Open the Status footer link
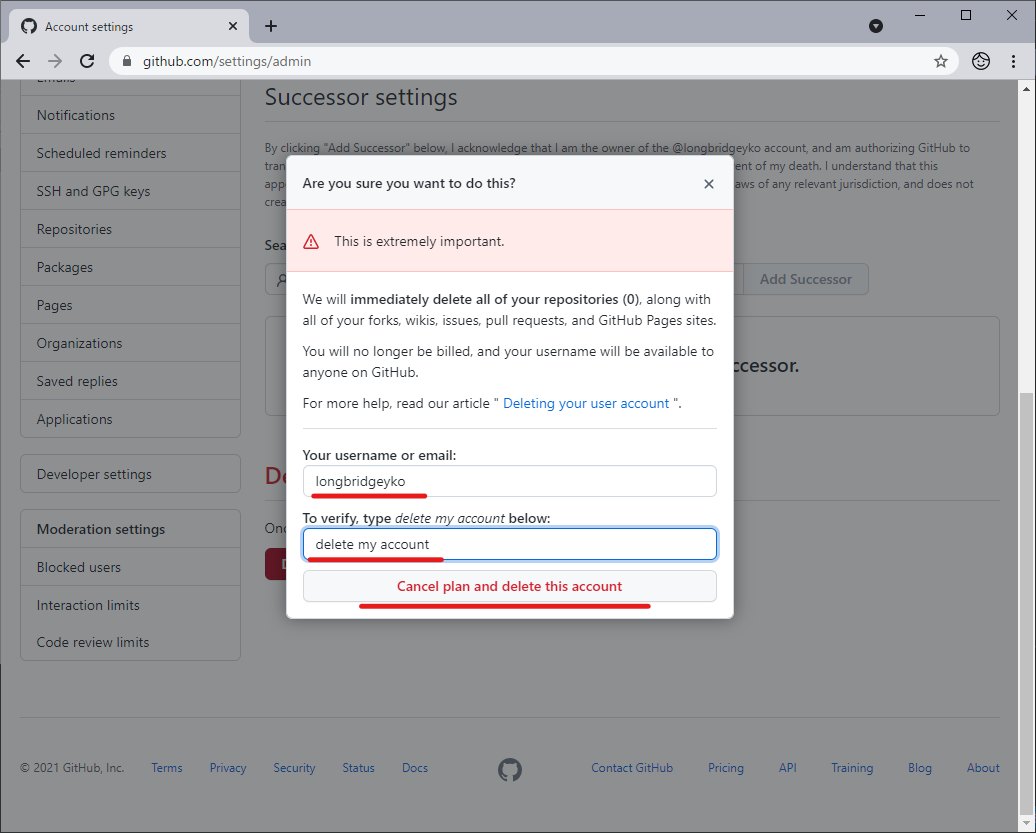Image resolution: width=1036 pixels, height=833 pixels. (358, 768)
